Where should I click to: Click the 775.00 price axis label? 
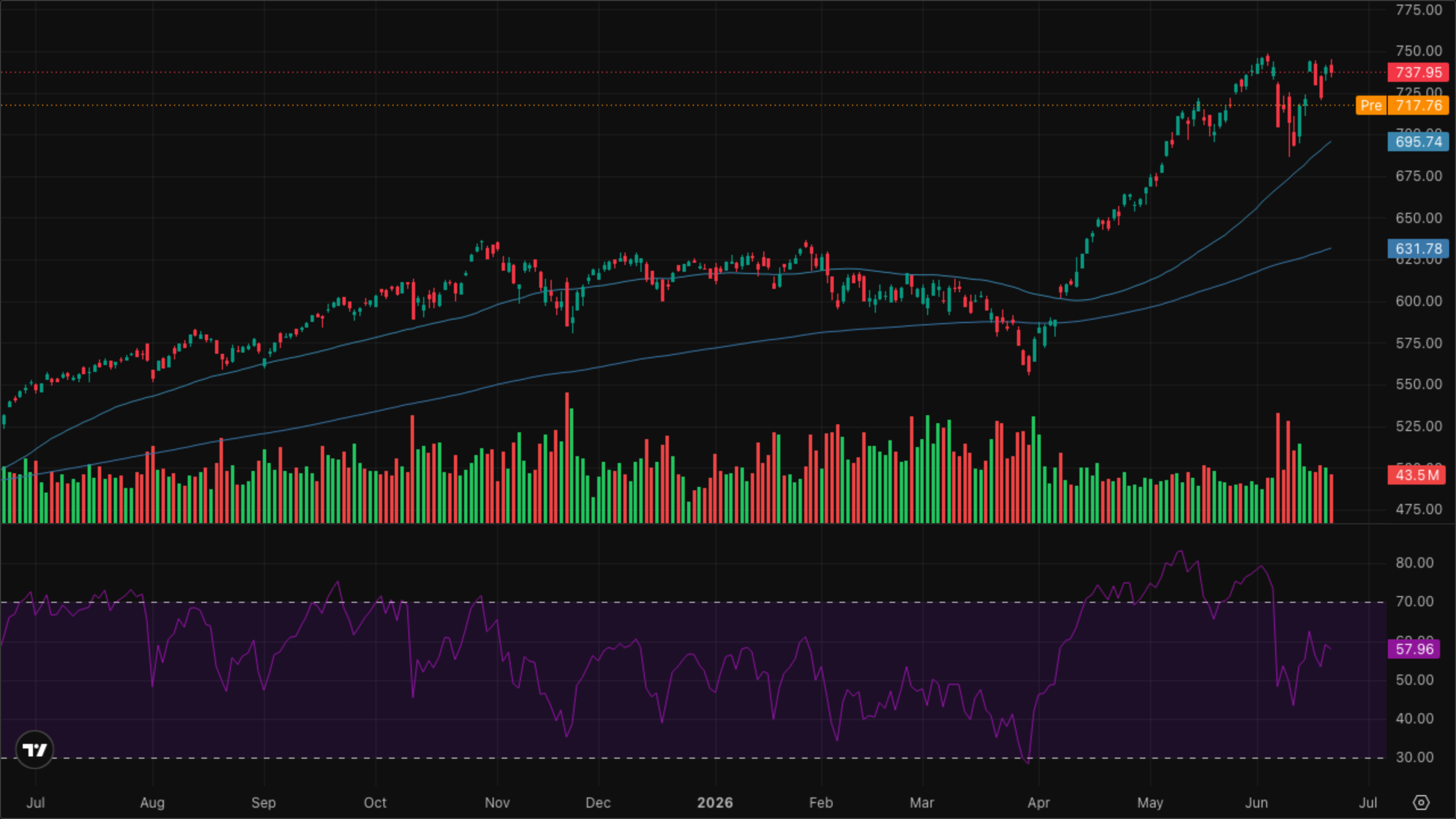(1418, 10)
